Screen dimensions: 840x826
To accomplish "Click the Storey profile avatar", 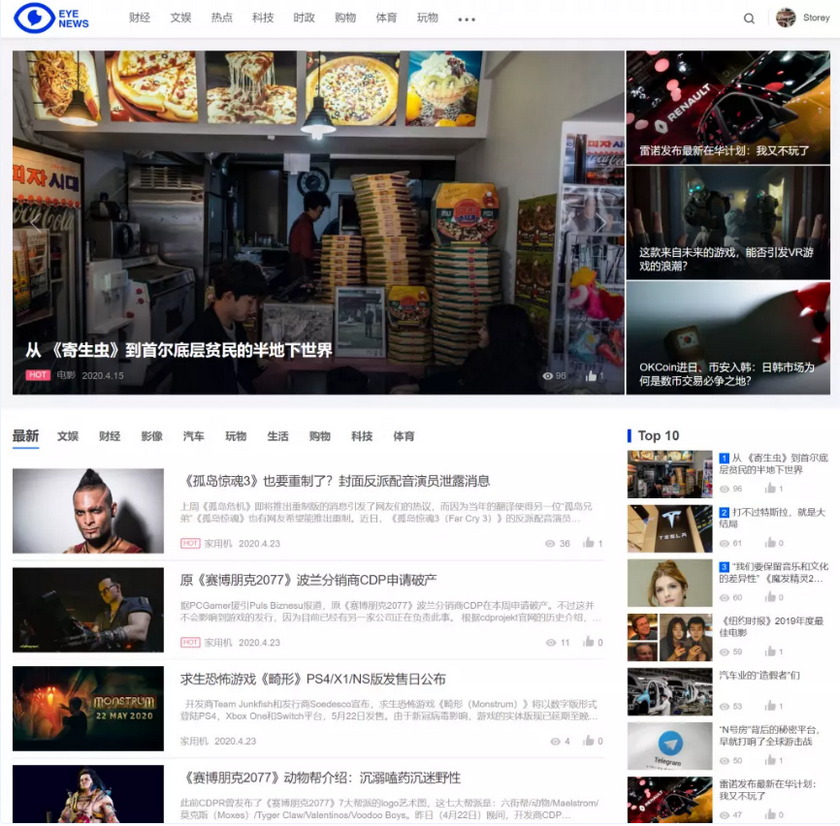I will pos(787,17).
